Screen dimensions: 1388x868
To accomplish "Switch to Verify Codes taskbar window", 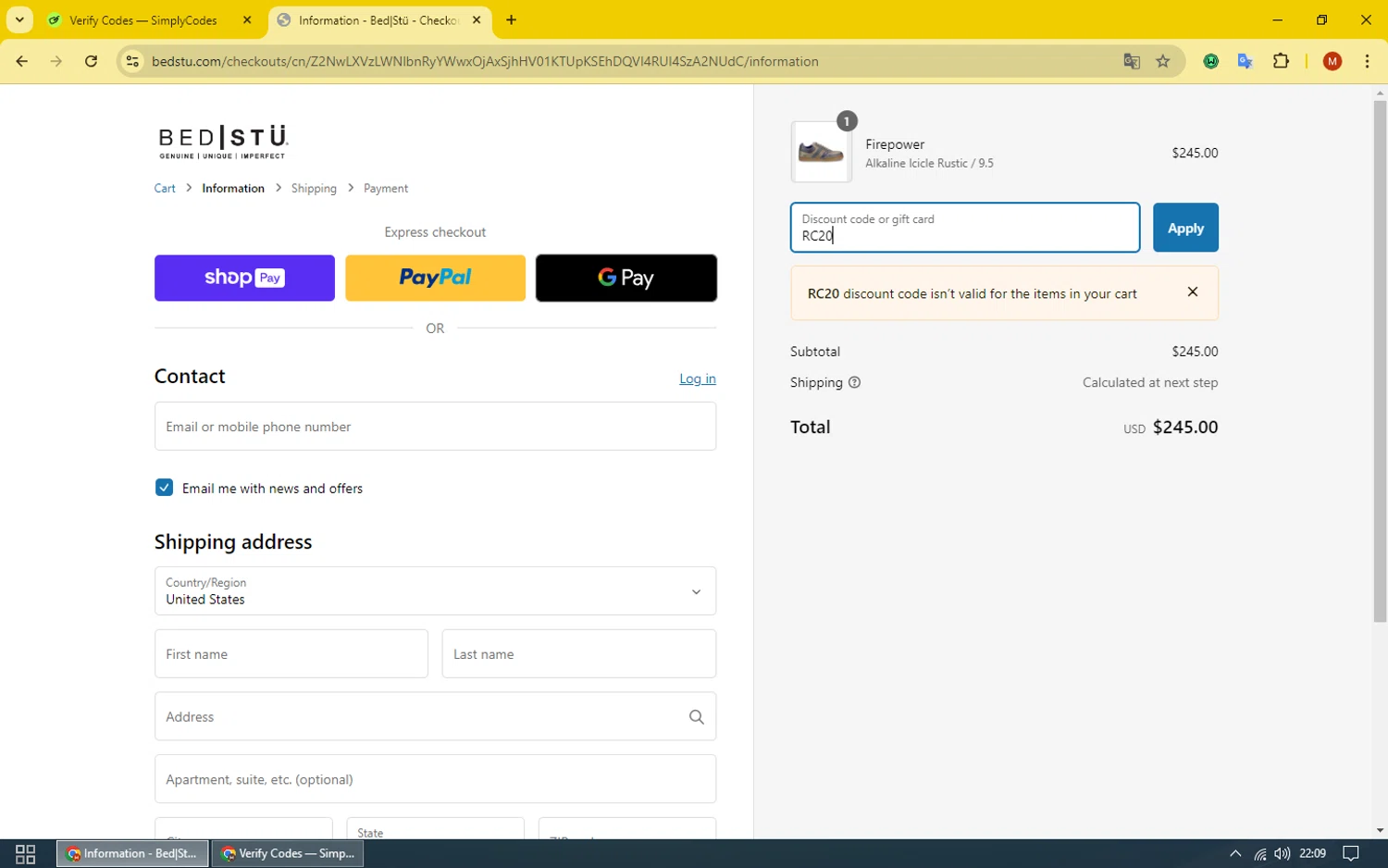I will pos(288,853).
